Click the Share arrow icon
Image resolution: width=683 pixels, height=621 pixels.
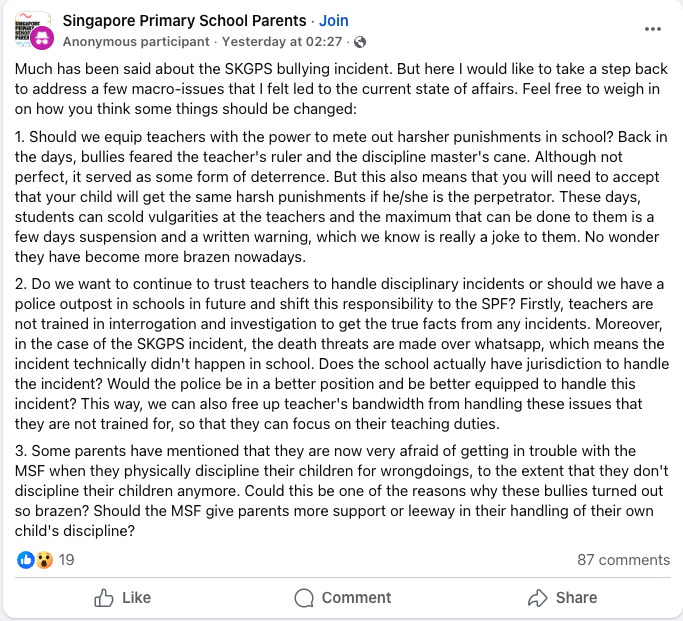coord(537,597)
